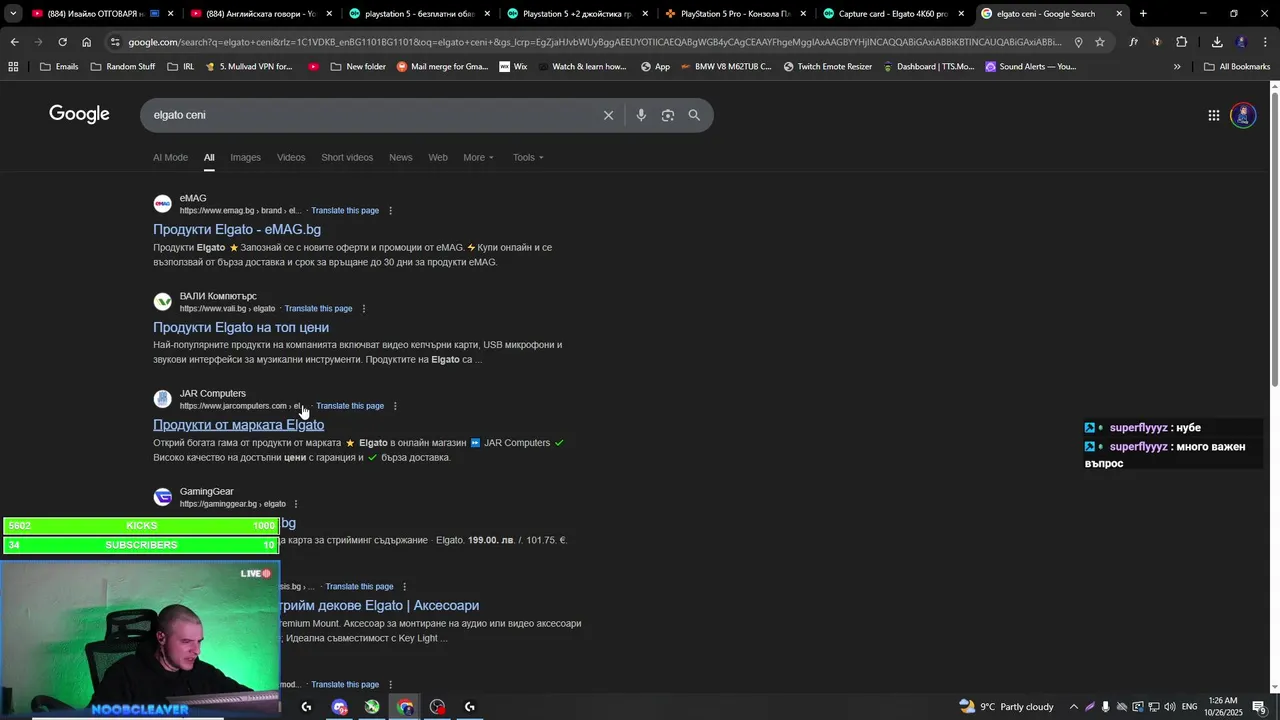Select the Videos search tab
The width and height of the screenshot is (1280, 720).
pos(291,157)
